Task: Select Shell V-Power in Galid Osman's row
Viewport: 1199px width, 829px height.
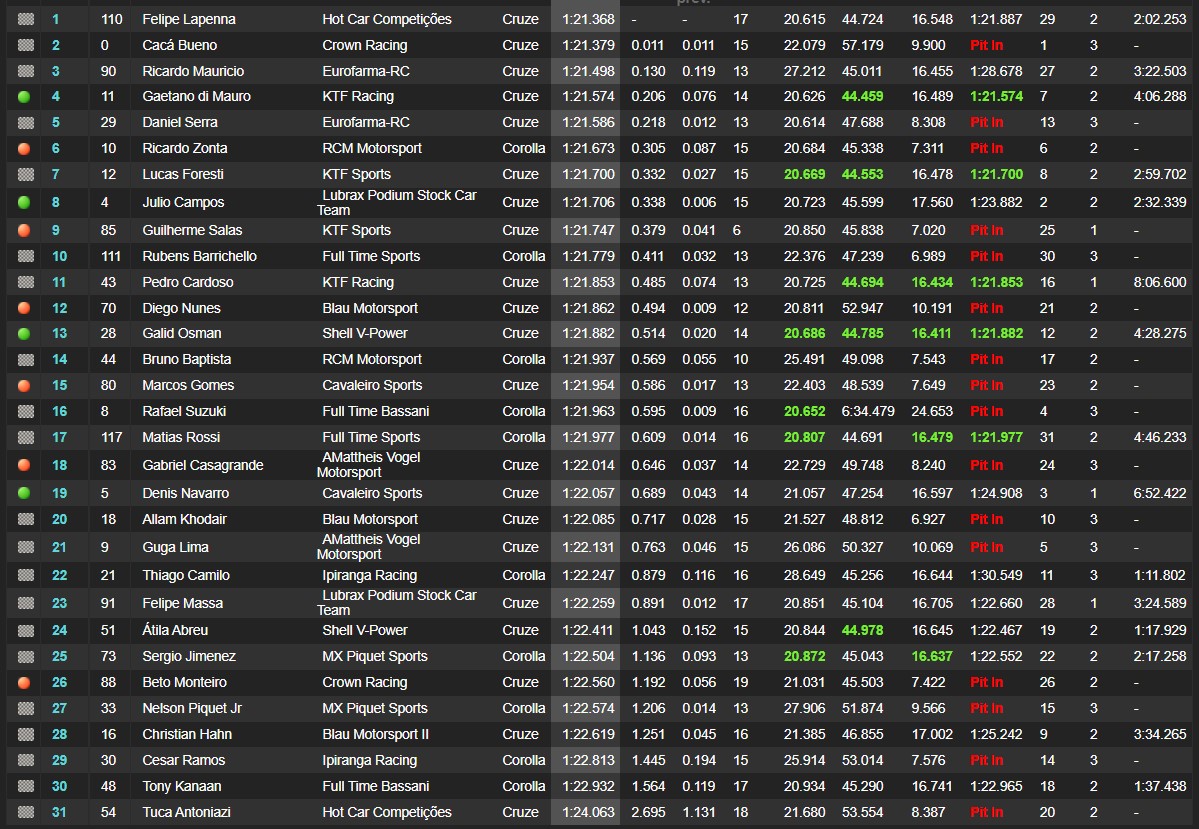Action: [x=365, y=333]
